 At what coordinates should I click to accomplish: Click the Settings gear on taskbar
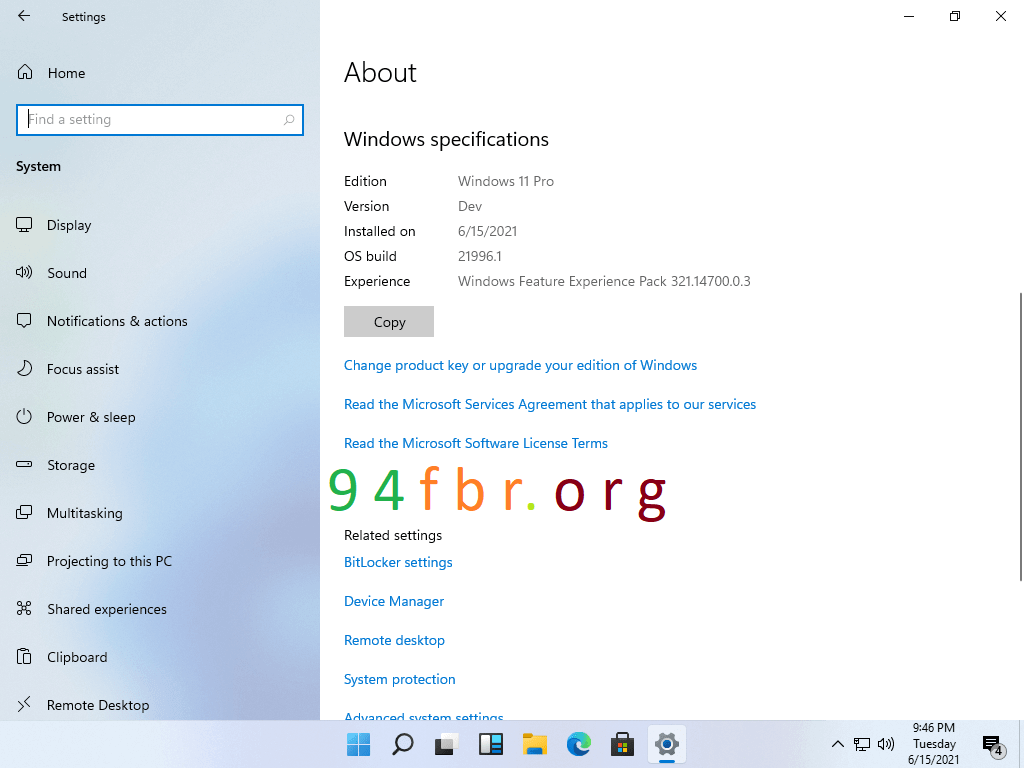[x=667, y=744]
